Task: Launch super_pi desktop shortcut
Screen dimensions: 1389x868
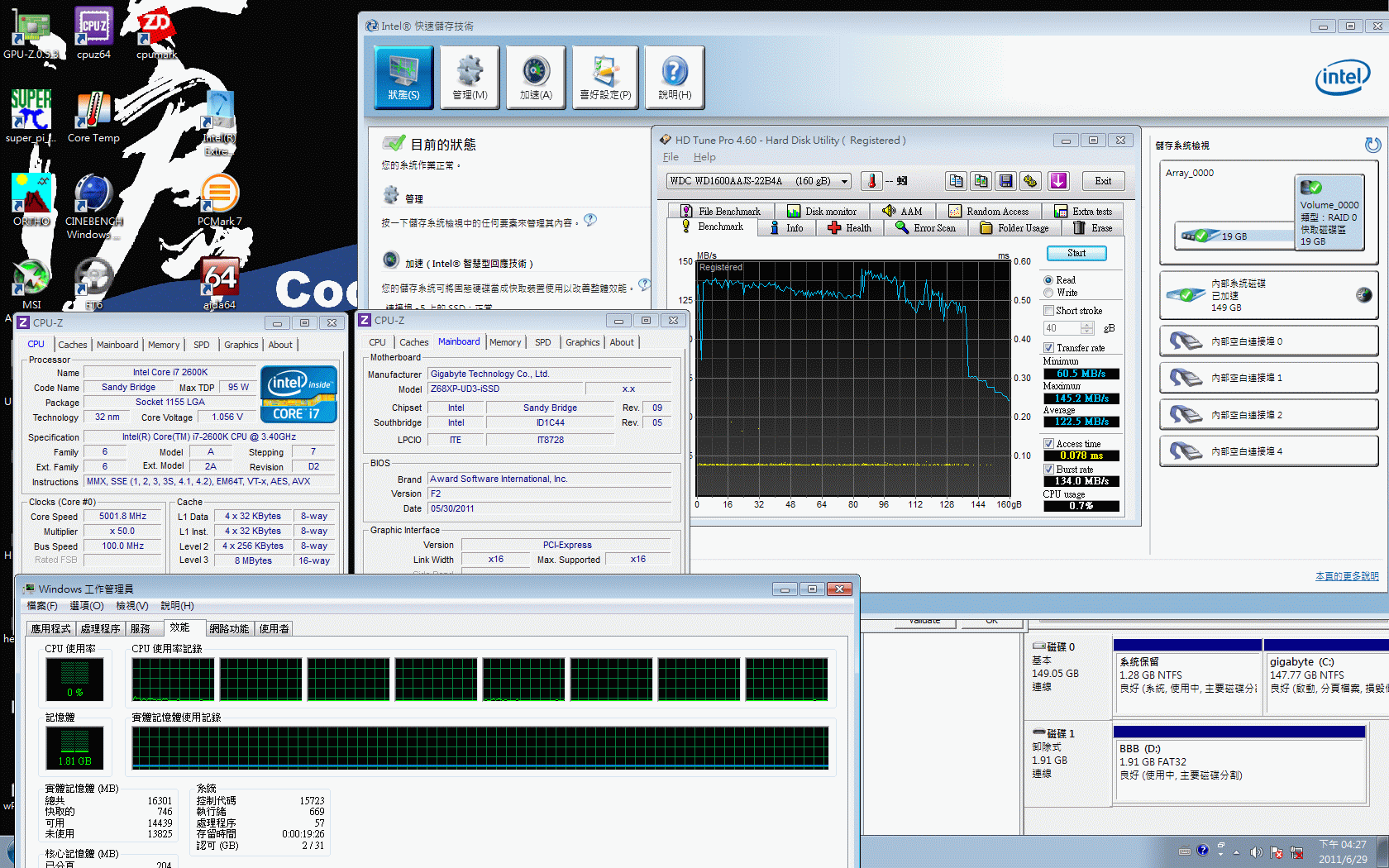Action: click(31, 116)
